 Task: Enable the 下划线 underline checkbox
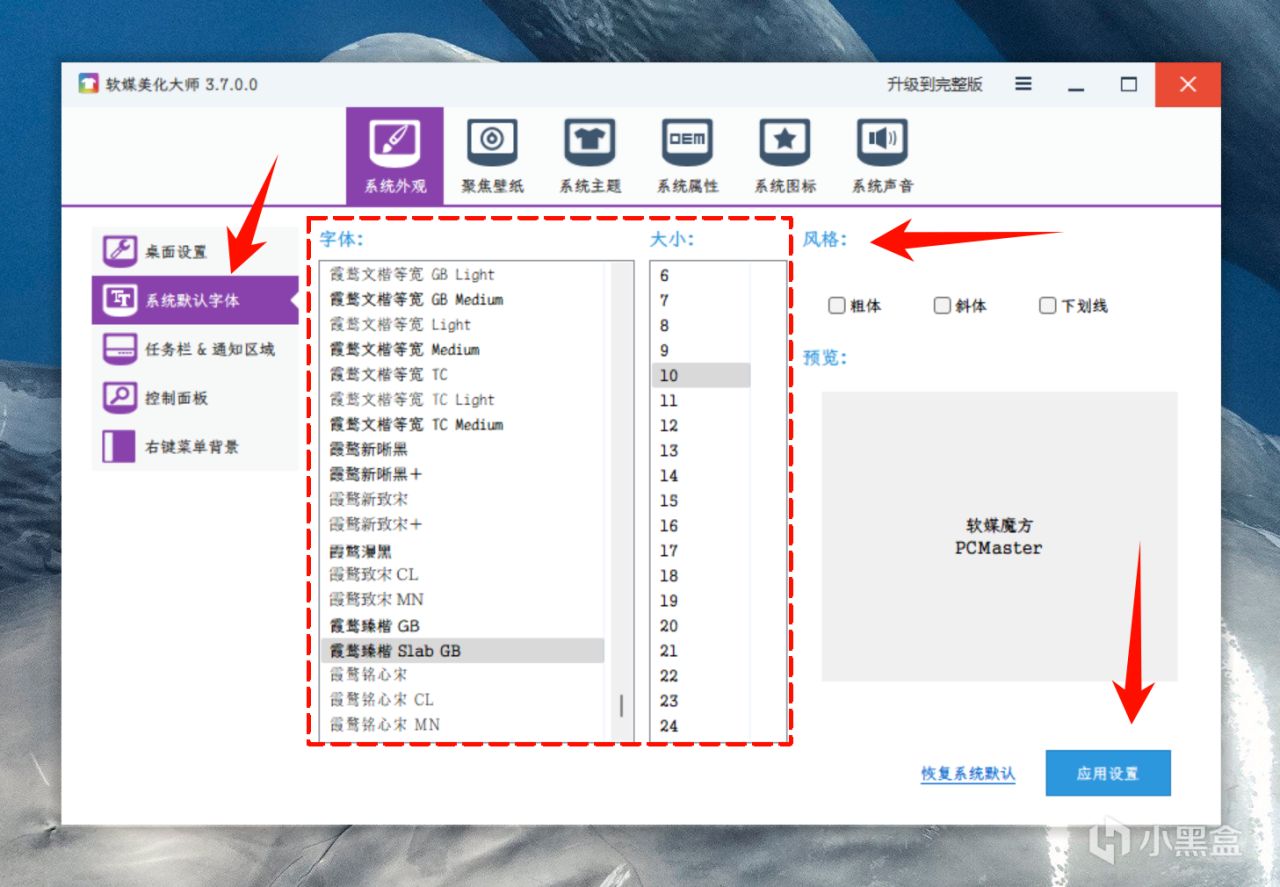tap(1047, 306)
